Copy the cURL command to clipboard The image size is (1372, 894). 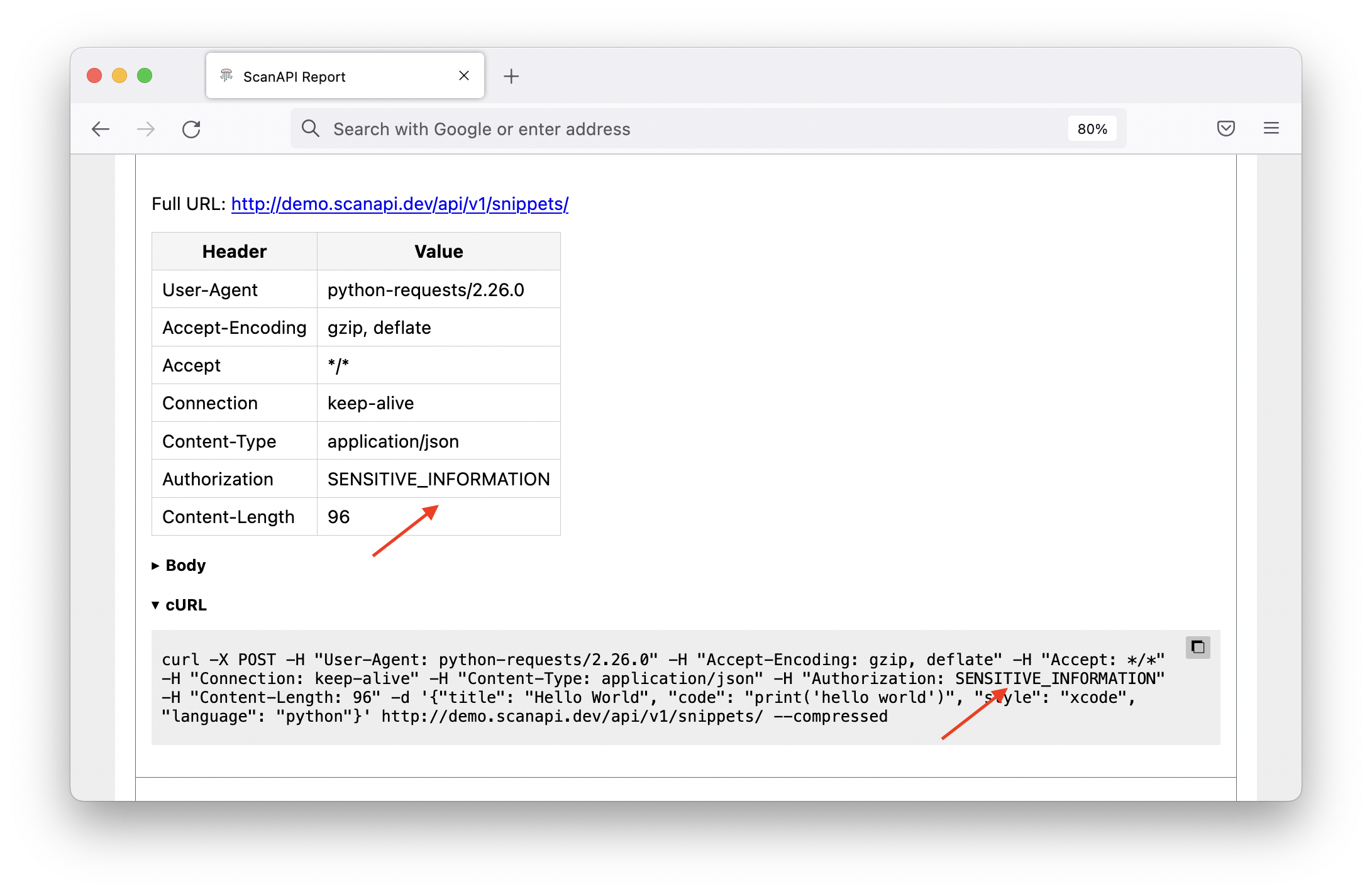coord(1197,647)
